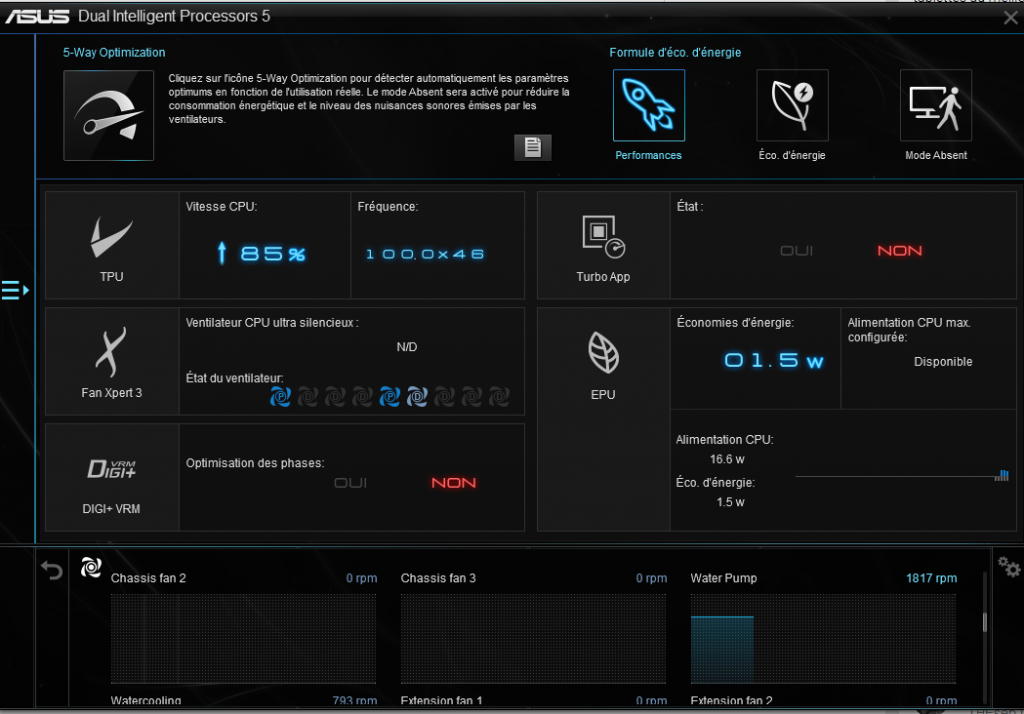Open the Fan Xpert 3 module

point(112,361)
